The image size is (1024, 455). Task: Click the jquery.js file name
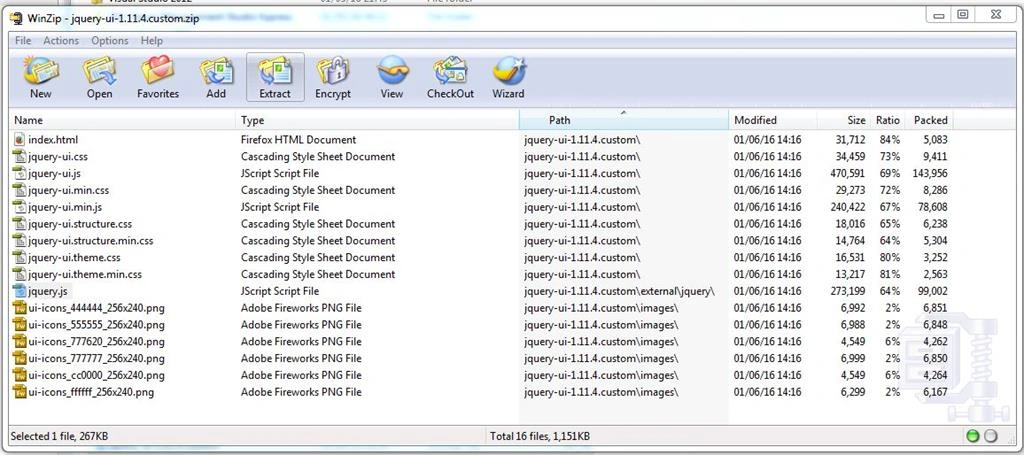(47, 291)
